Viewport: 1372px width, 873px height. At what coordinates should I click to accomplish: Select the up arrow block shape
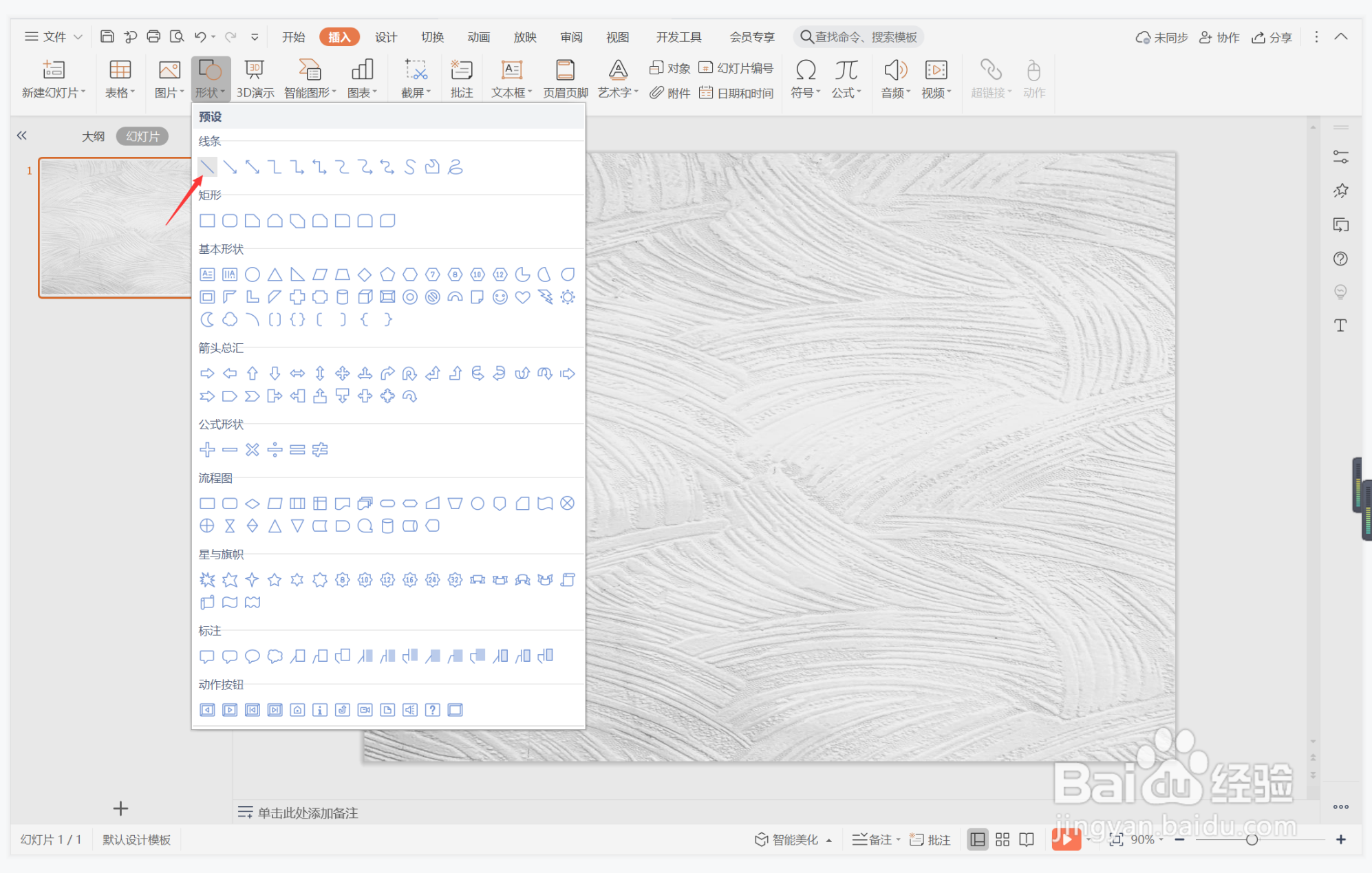[253, 374]
